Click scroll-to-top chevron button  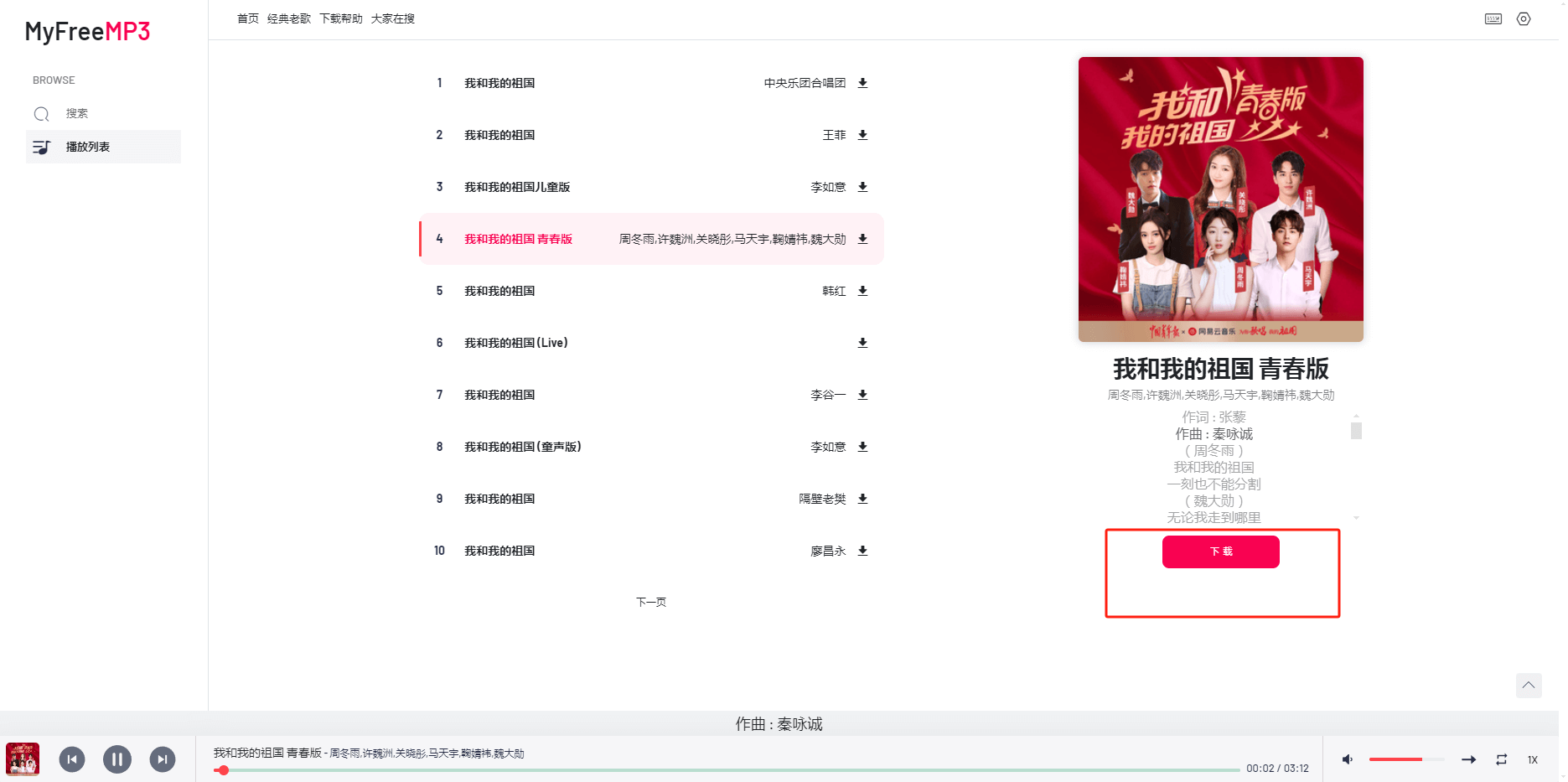tap(1529, 685)
